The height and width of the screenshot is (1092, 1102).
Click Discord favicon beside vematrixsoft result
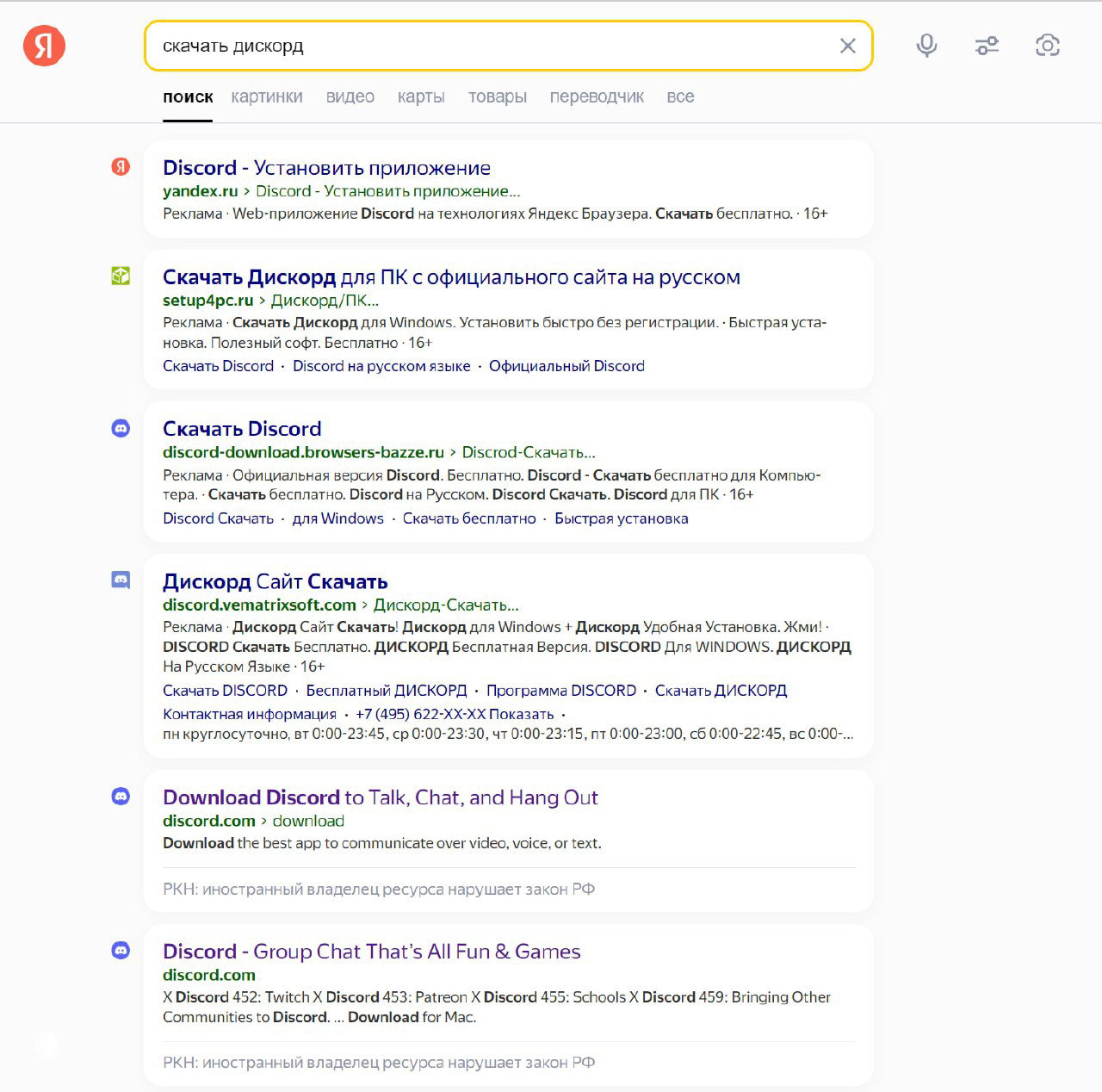[x=121, y=580]
